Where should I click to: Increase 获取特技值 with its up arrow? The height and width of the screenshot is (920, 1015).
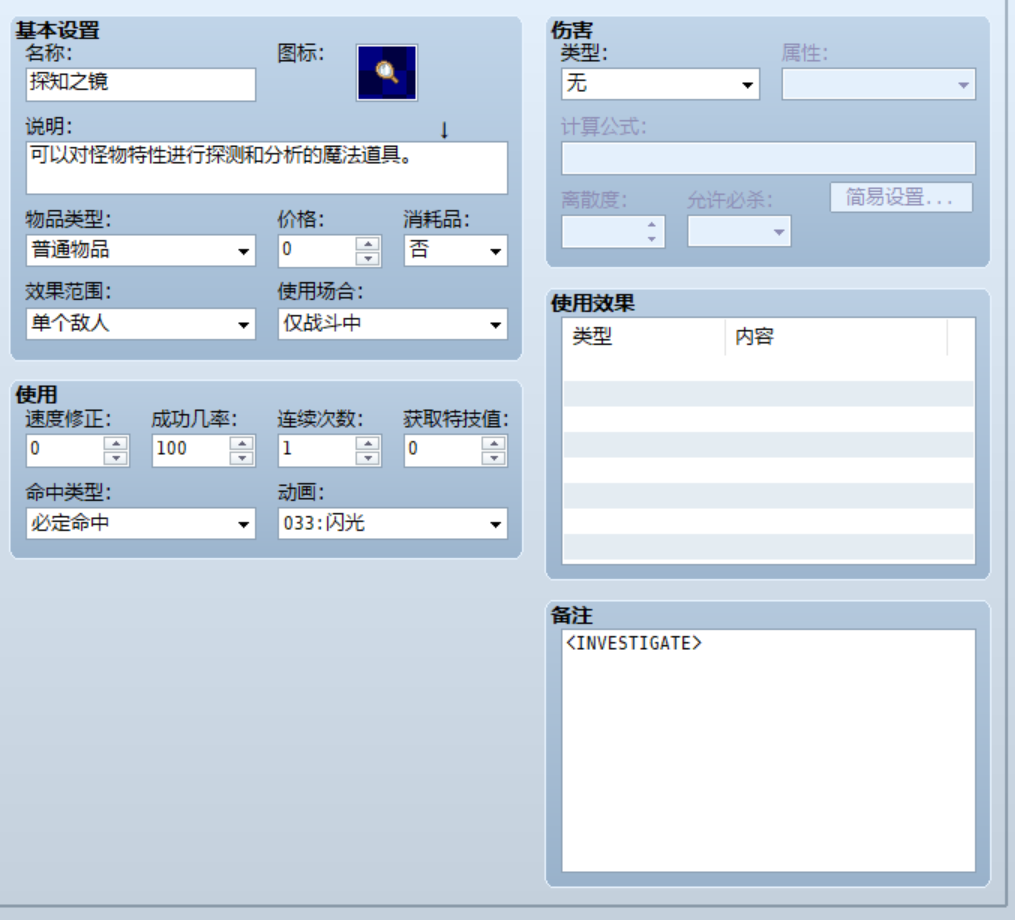pos(494,443)
